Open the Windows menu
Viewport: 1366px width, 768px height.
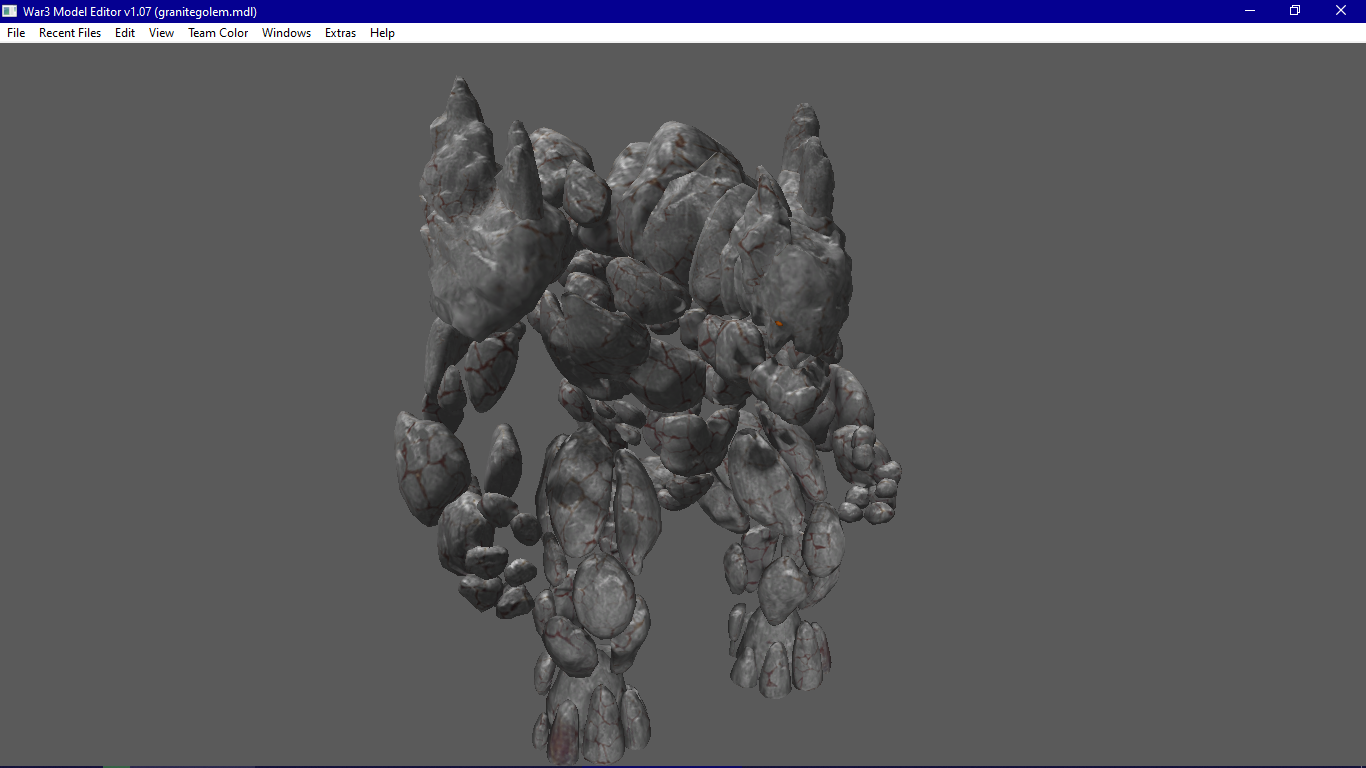click(x=286, y=33)
